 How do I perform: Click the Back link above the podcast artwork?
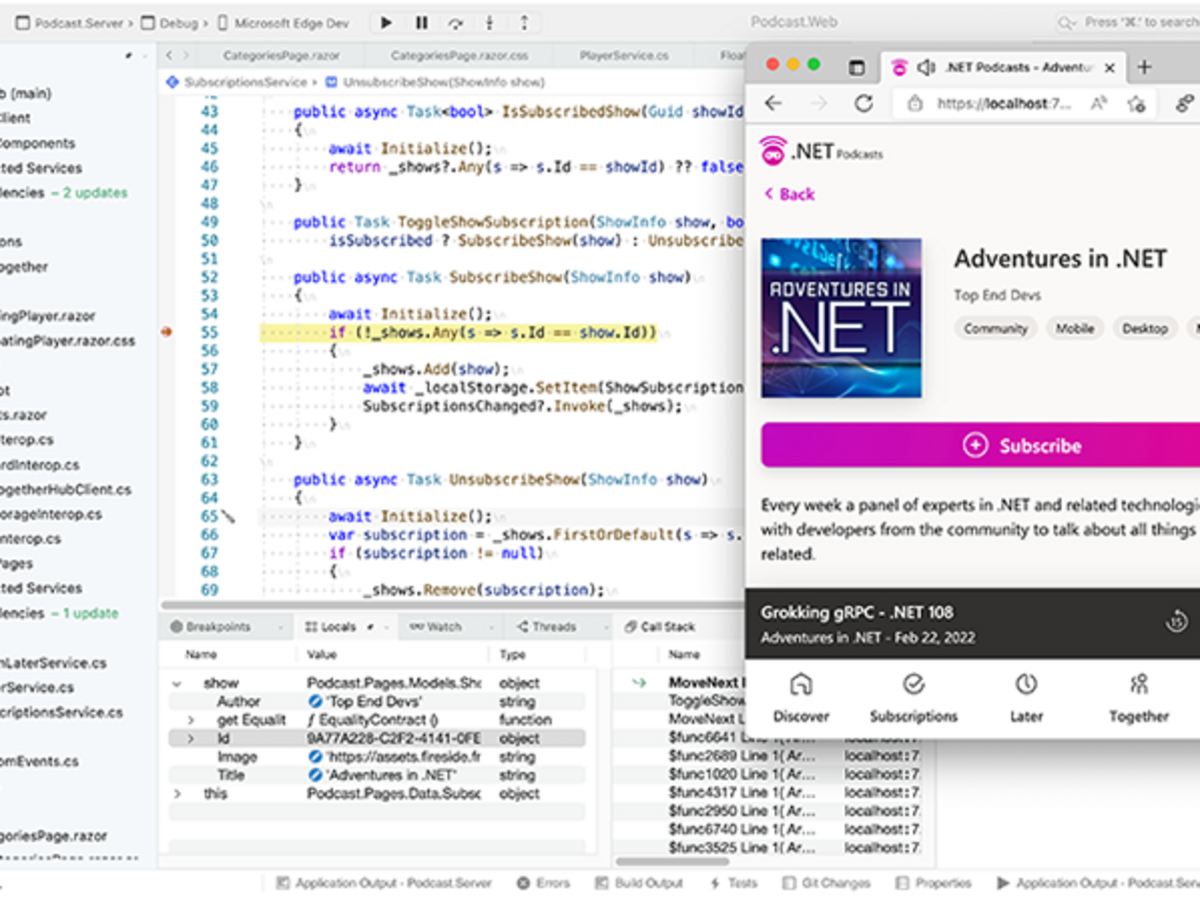point(789,193)
